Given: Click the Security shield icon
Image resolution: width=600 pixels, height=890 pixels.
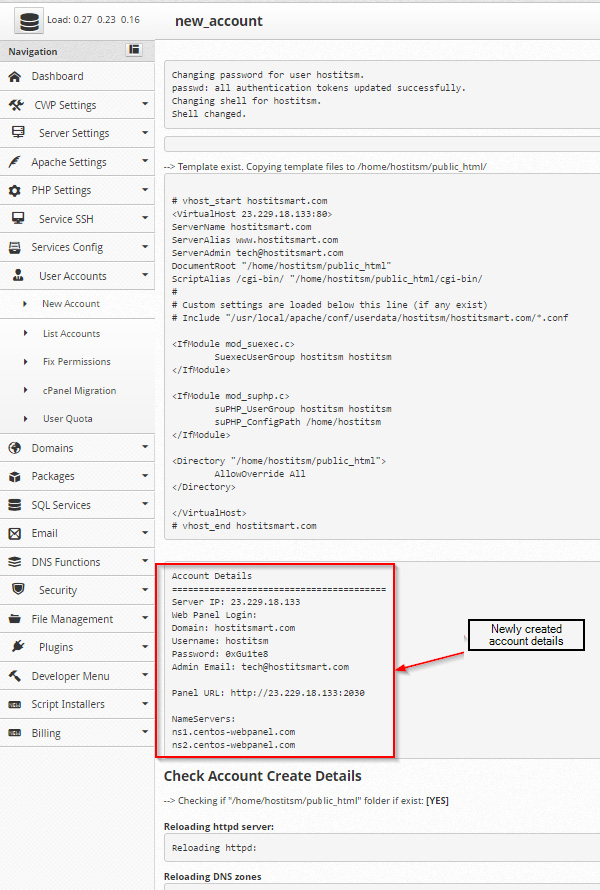Looking at the screenshot, I should (18, 590).
